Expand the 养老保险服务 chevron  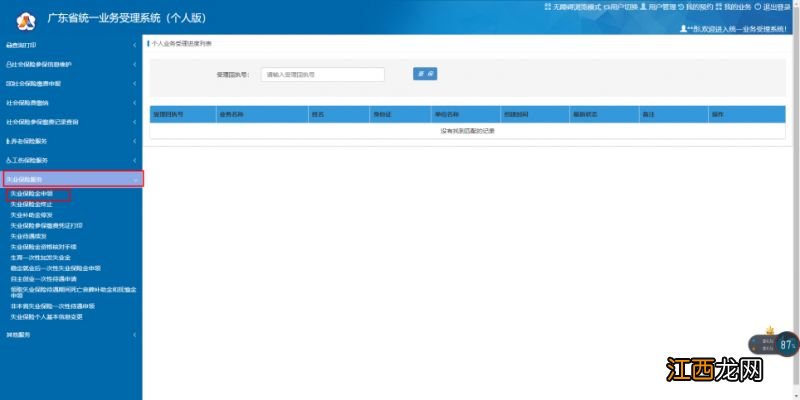point(135,141)
